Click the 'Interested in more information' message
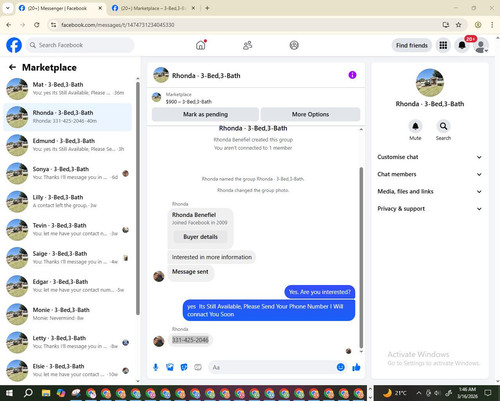The height and width of the screenshot is (401, 500). point(212,257)
